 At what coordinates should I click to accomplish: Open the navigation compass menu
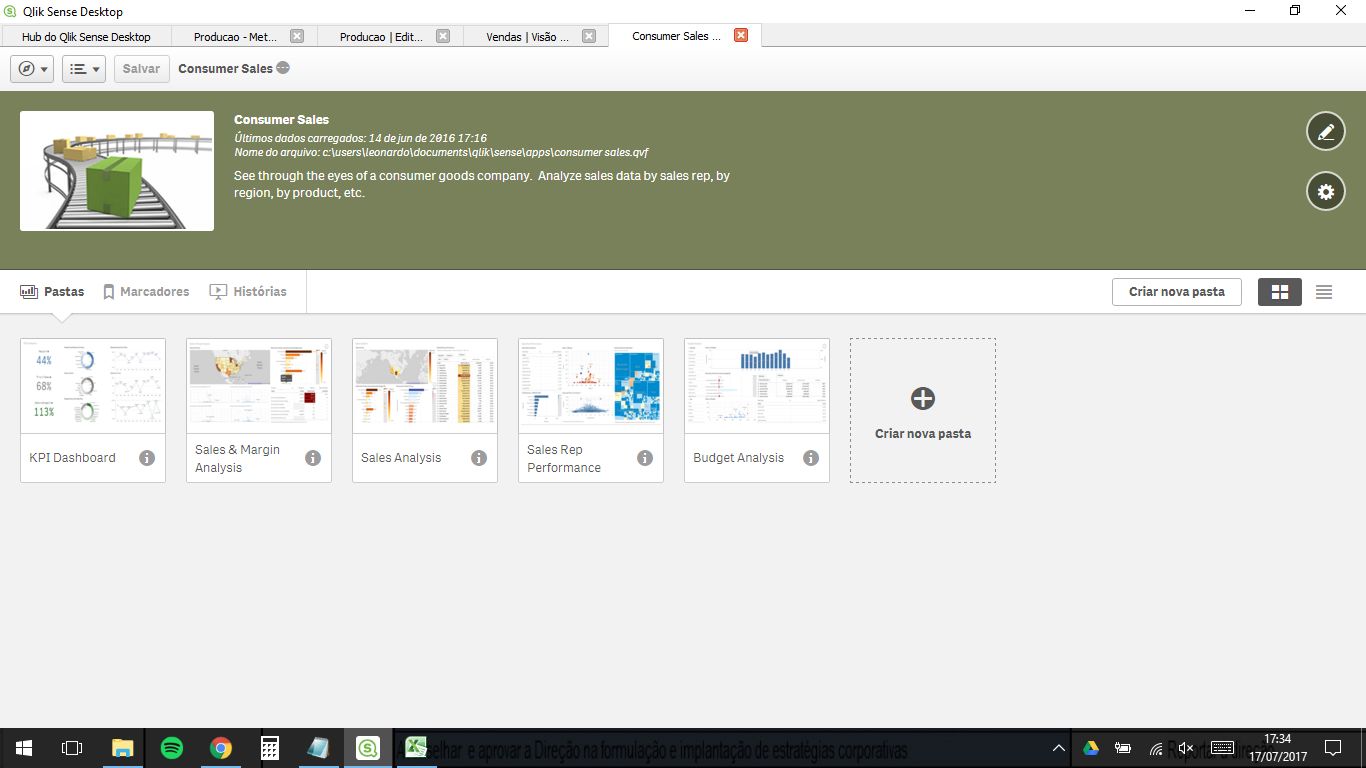pos(32,69)
